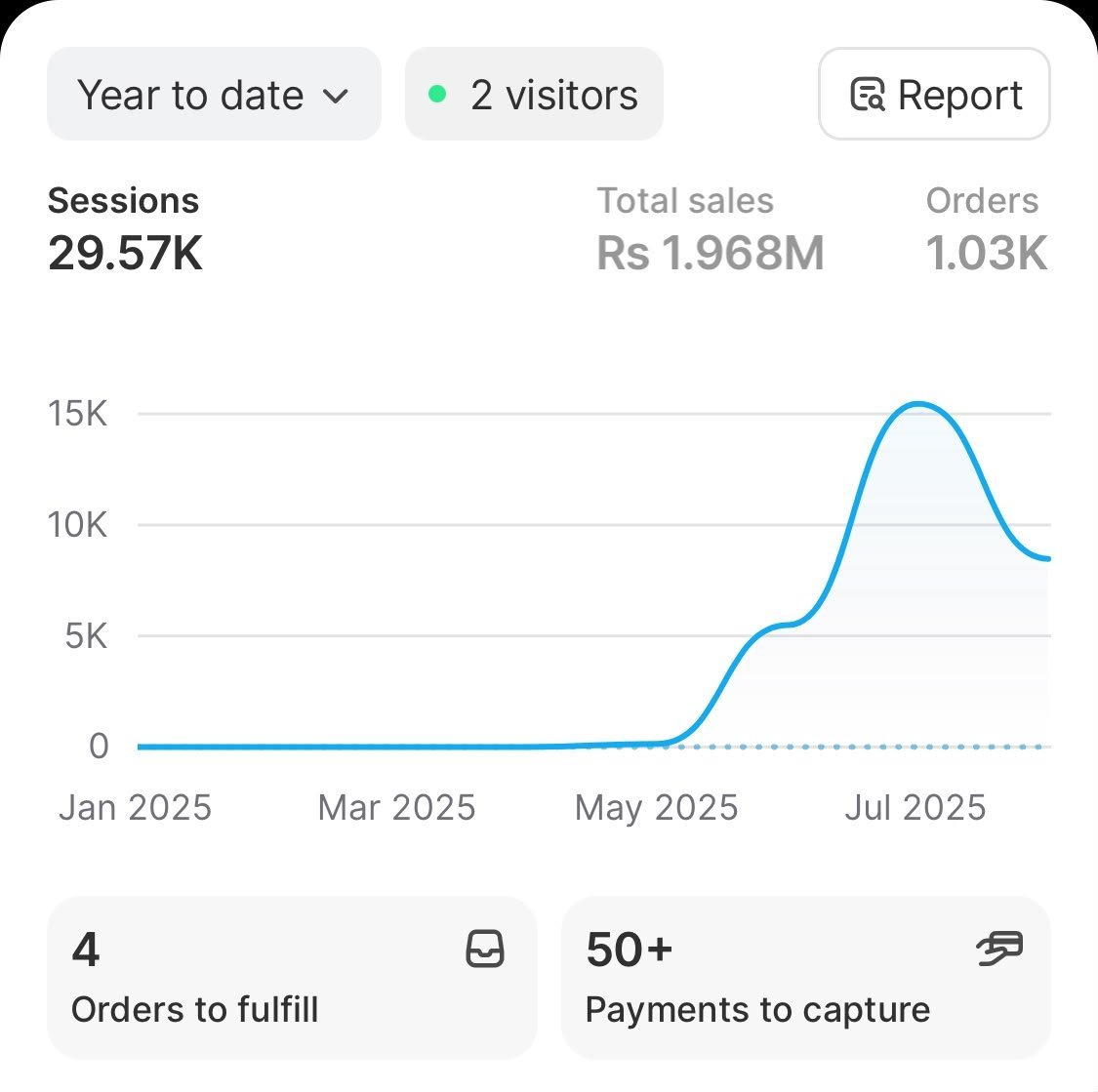Open the 2 visitors live view

534,94
